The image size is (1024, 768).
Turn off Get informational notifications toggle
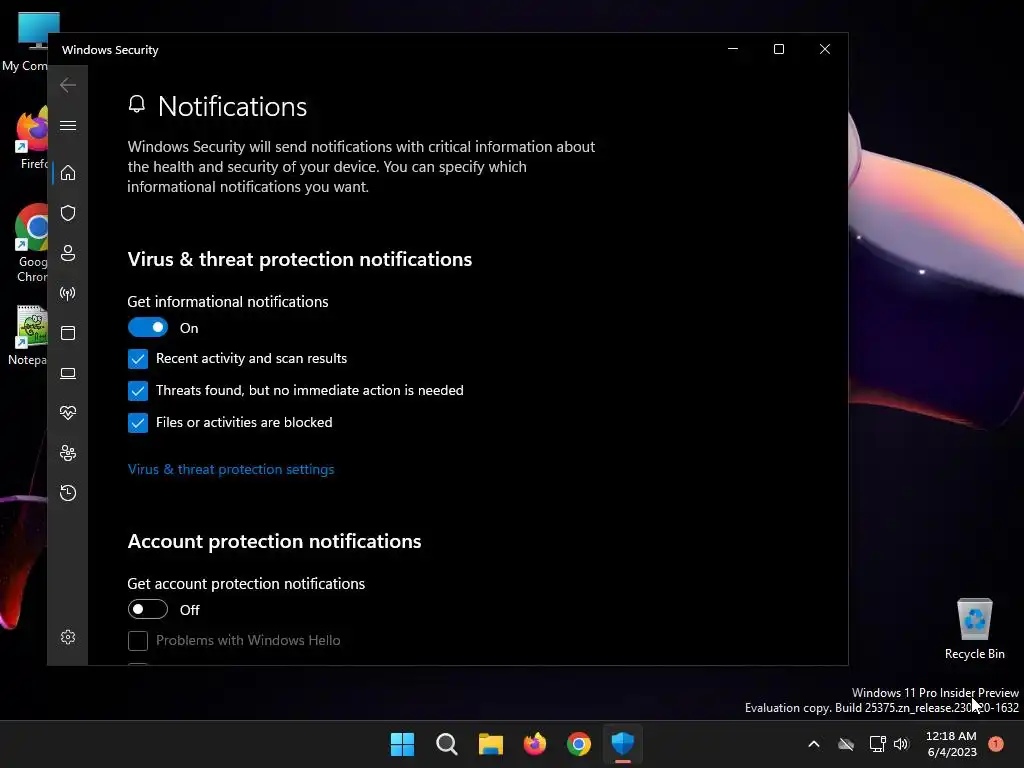(148, 328)
